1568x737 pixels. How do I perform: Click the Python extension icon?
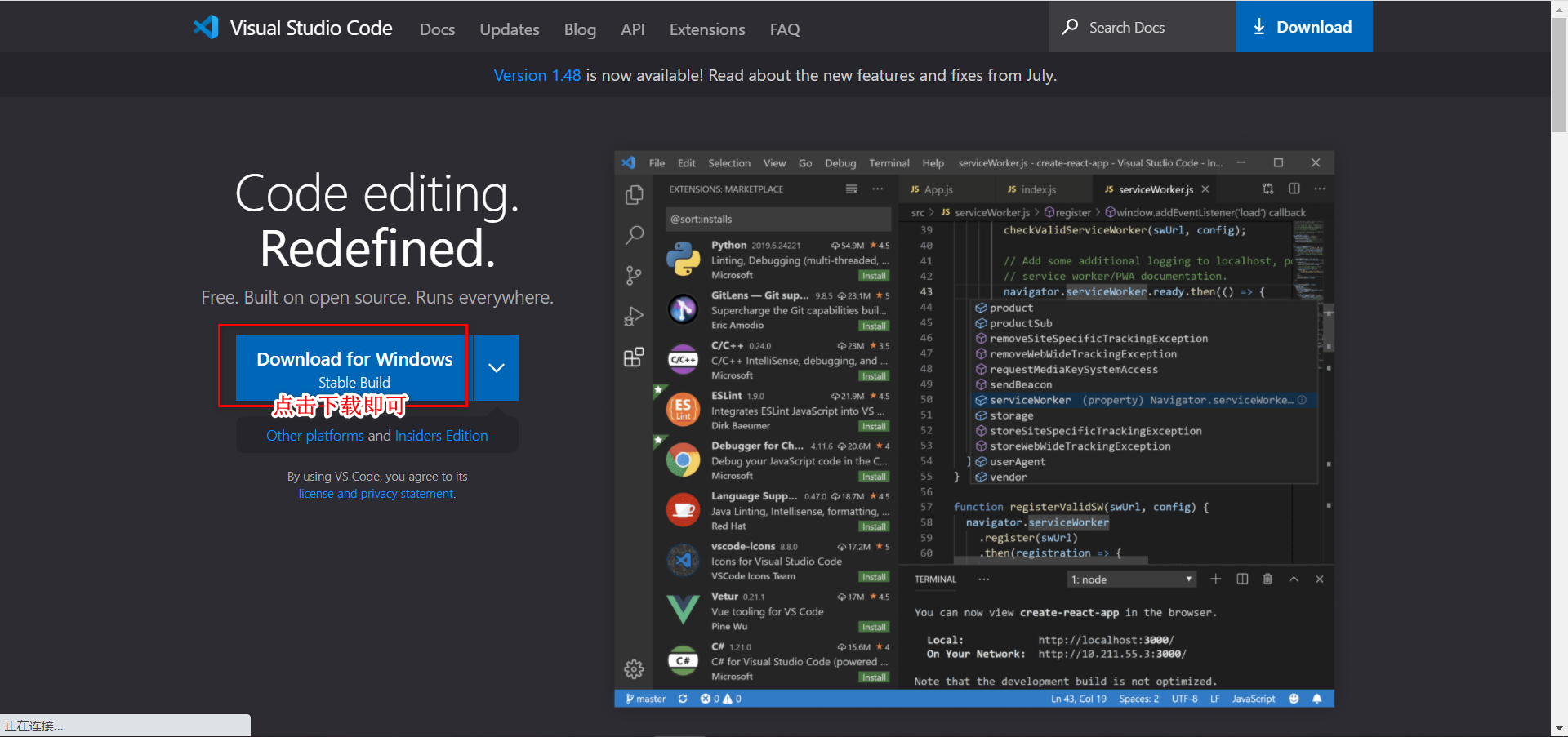click(x=683, y=259)
